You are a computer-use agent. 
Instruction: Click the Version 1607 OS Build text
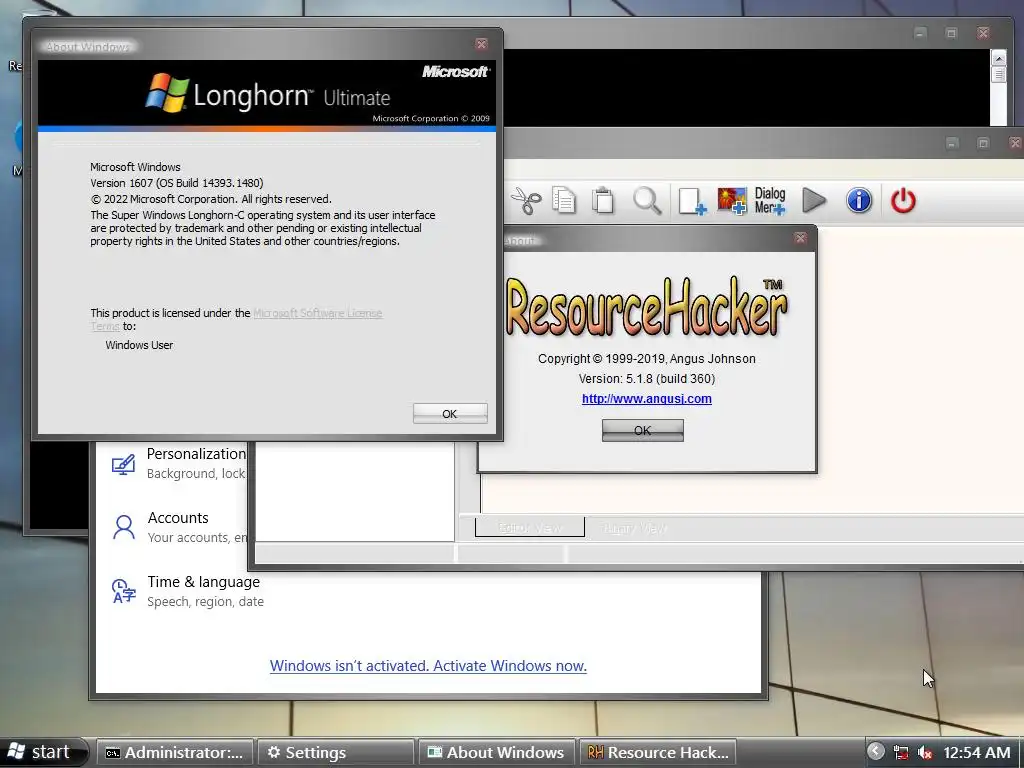[177, 183]
